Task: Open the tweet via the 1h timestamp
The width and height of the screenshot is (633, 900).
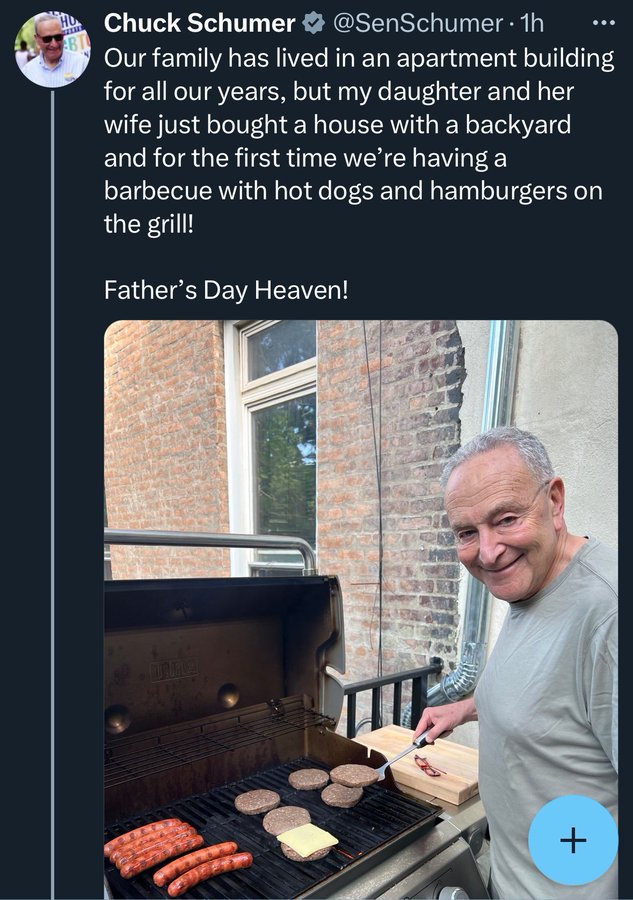Action: tap(531, 24)
